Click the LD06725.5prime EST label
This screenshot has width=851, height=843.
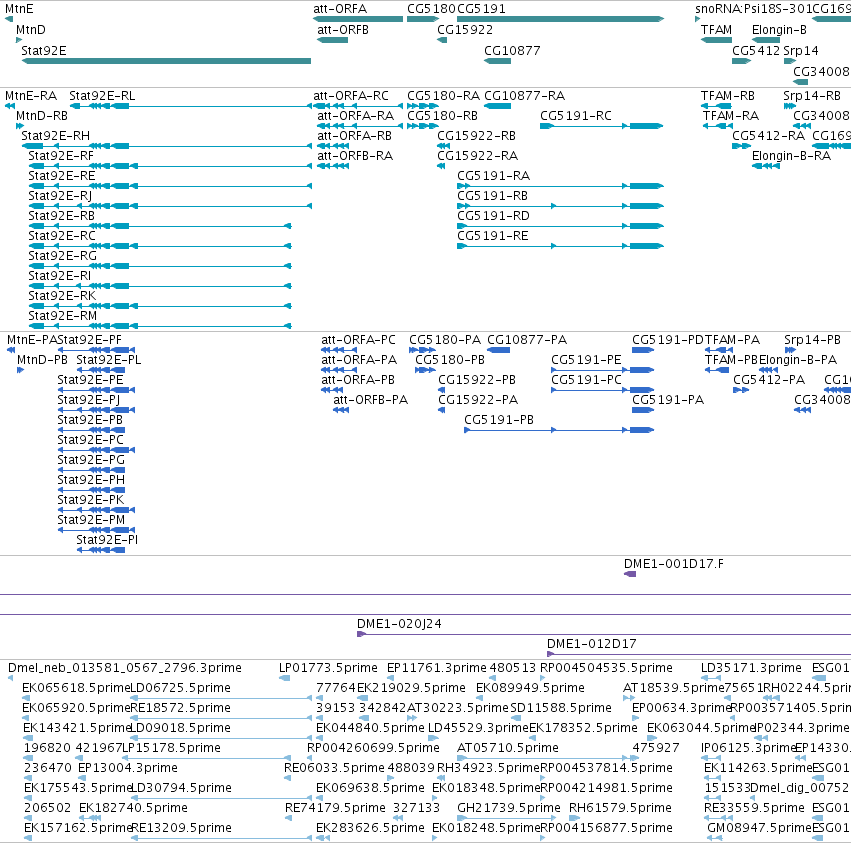(x=181, y=688)
